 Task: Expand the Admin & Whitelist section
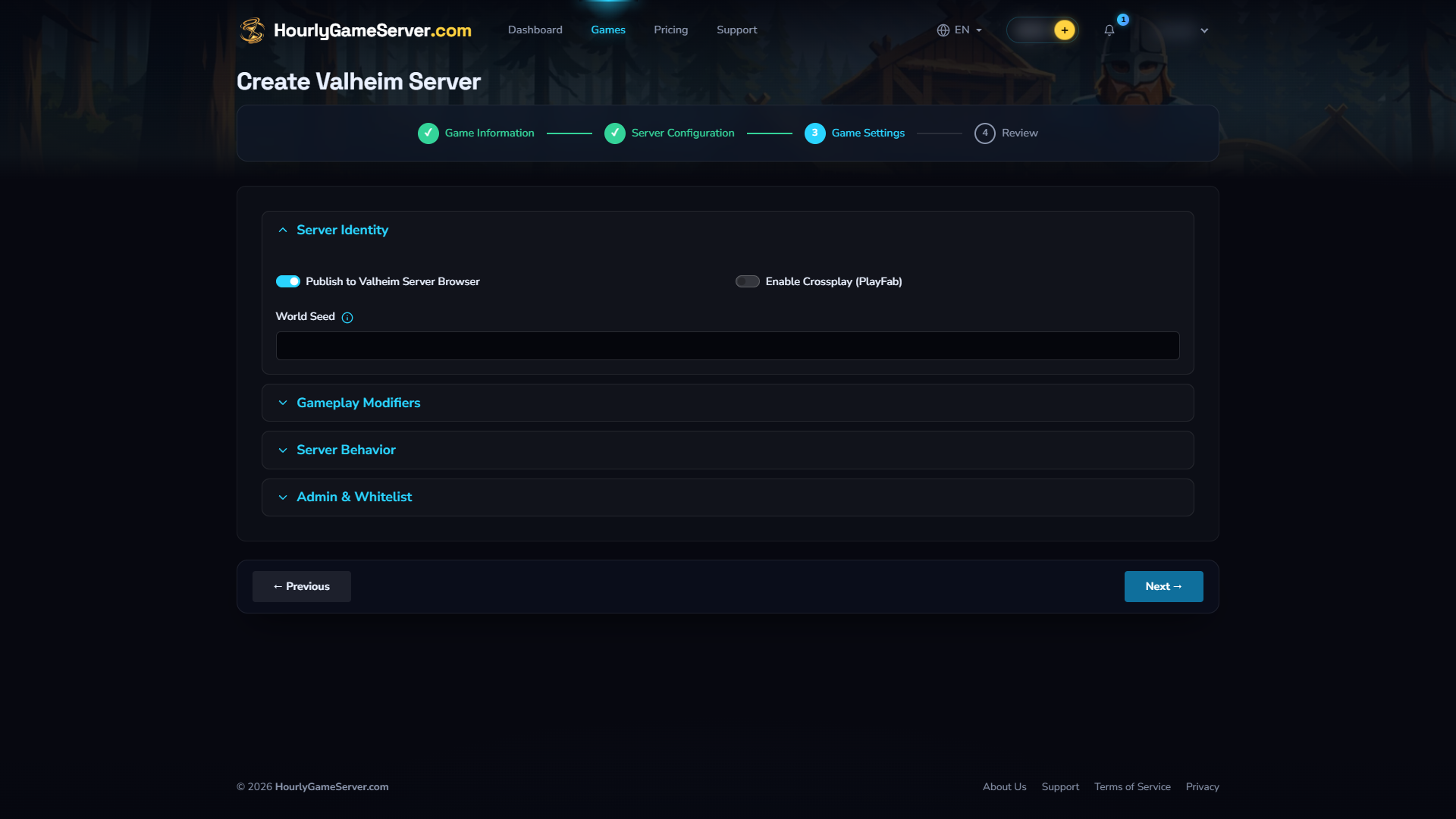click(728, 497)
